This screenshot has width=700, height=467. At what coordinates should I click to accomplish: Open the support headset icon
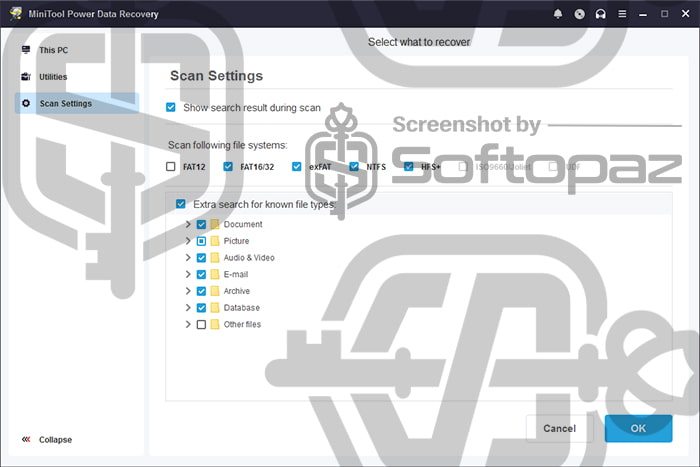coord(600,14)
